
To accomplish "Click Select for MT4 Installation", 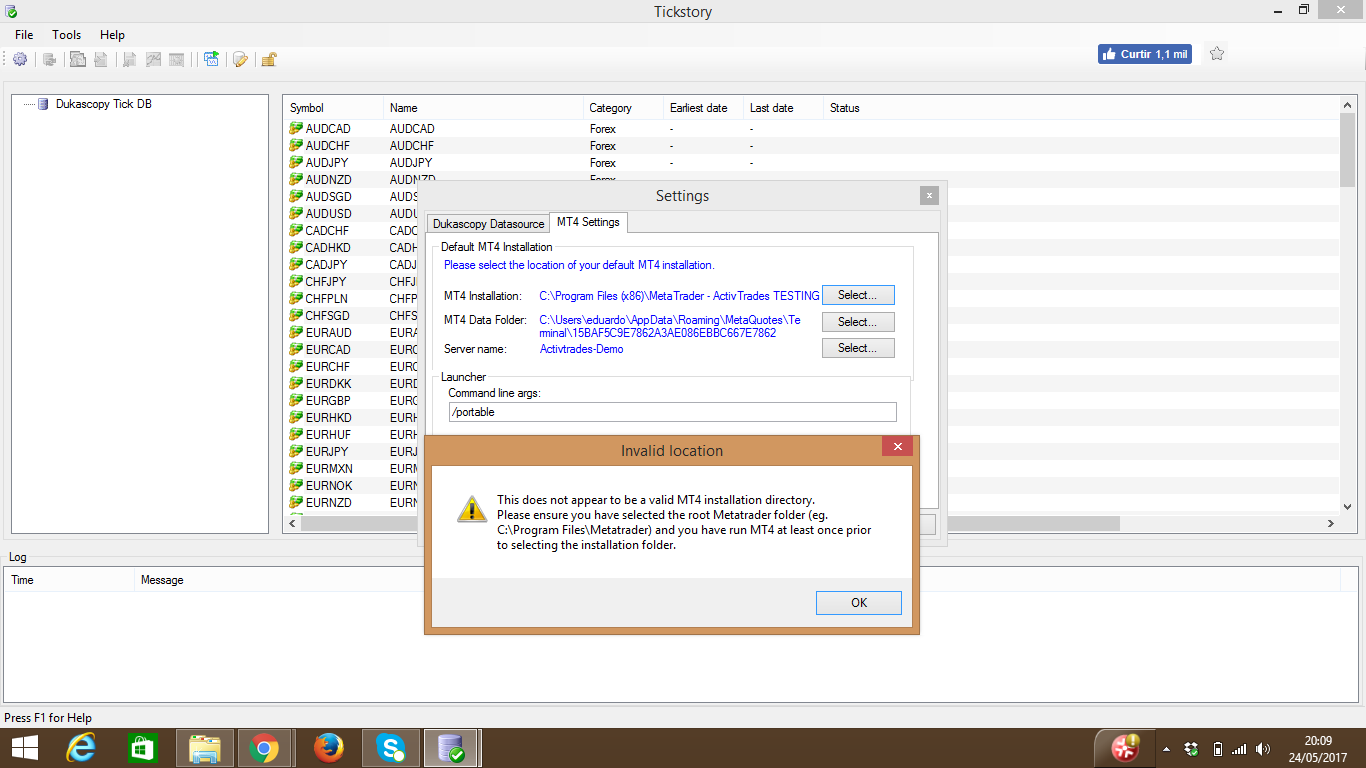I will pyautogui.click(x=858, y=295).
